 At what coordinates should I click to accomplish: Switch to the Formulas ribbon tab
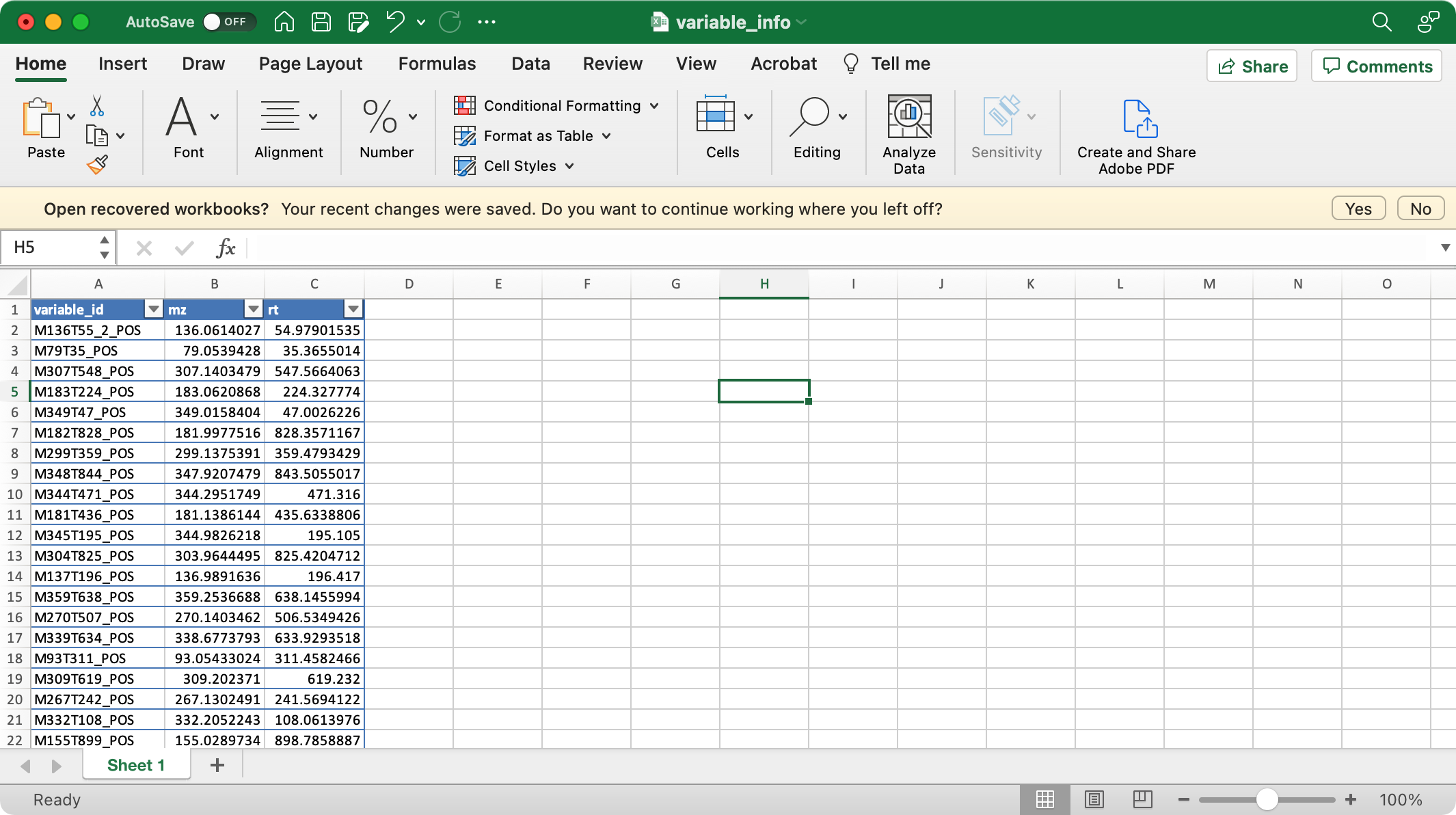(437, 64)
